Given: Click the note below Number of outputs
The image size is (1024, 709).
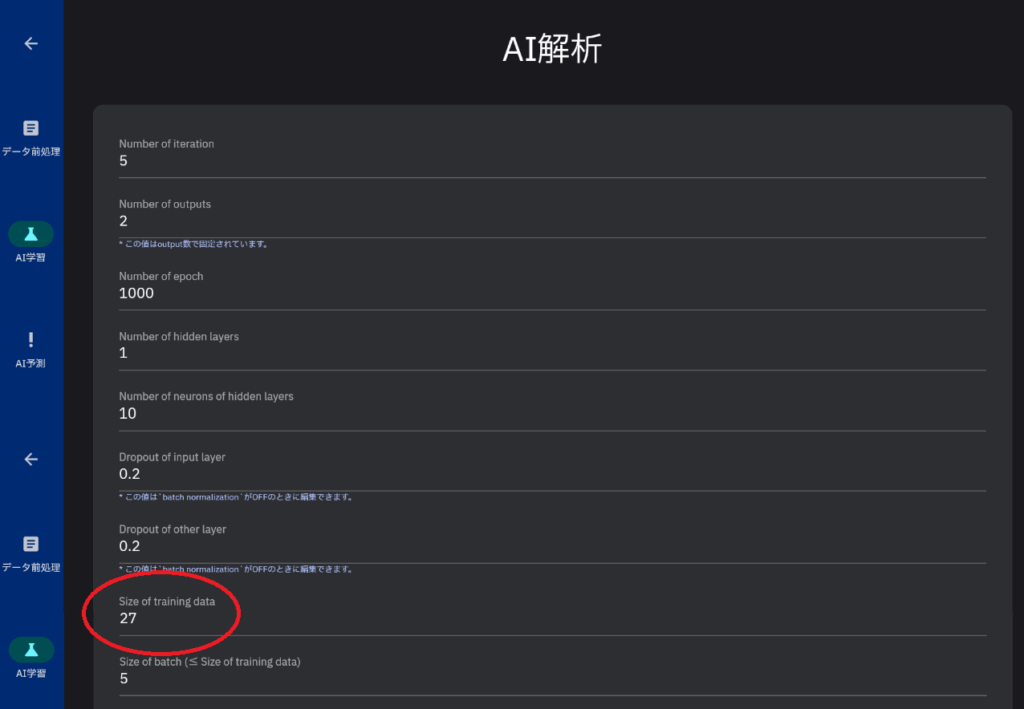Looking at the screenshot, I should pyautogui.click(x=194, y=244).
